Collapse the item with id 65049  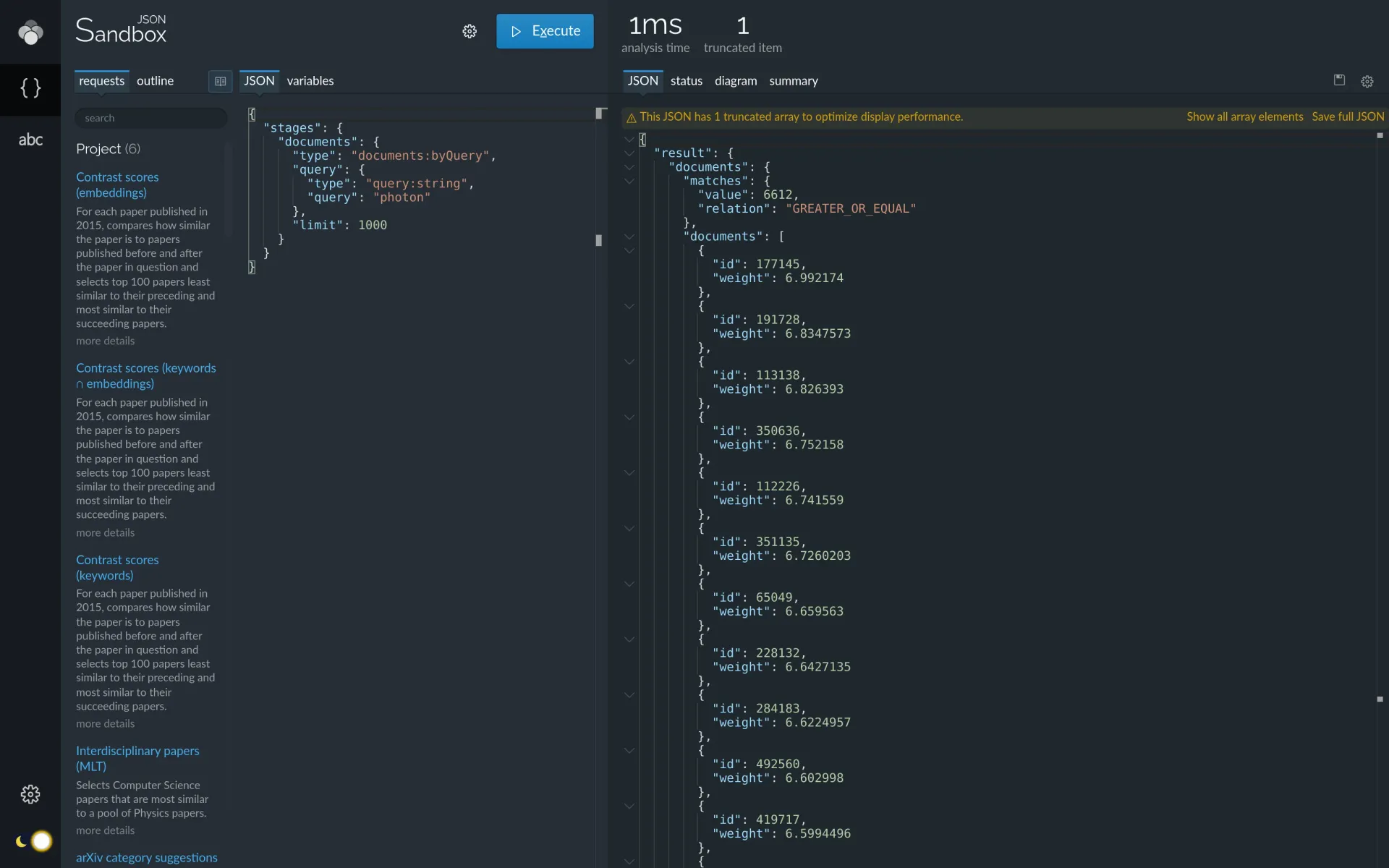click(629, 584)
